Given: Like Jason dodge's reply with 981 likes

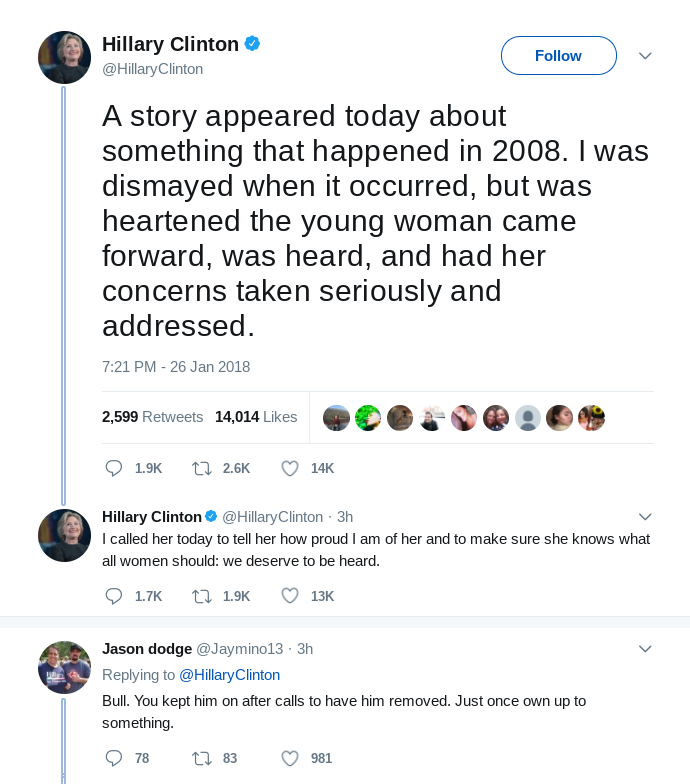Looking at the screenshot, I should tap(290, 758).
